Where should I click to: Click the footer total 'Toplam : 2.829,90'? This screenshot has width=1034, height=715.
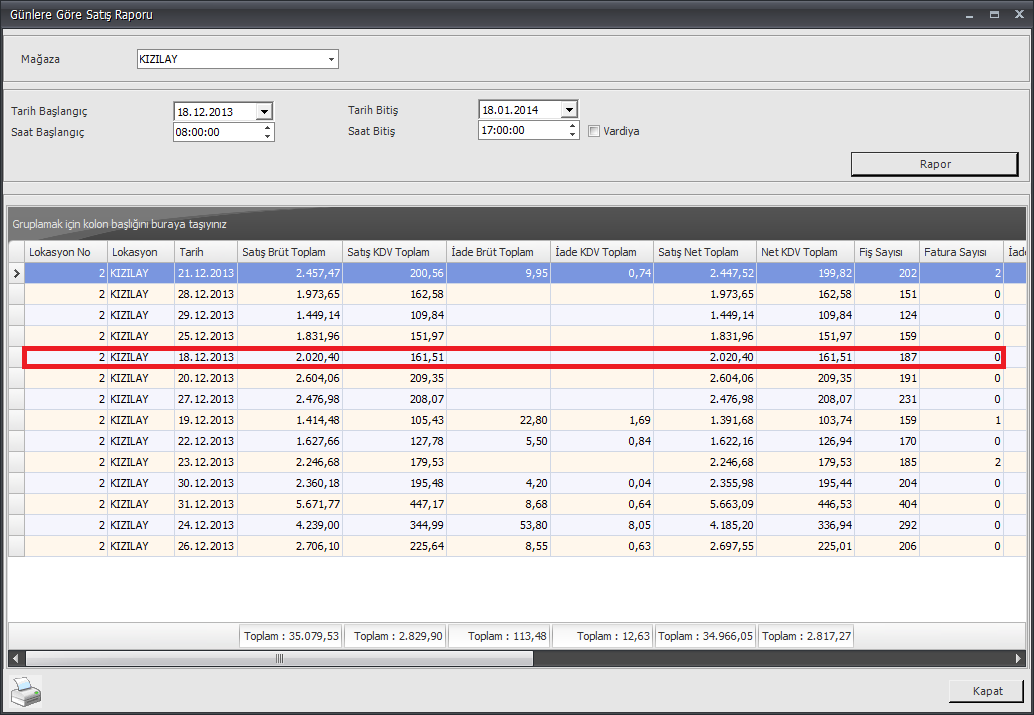[396, 637]
